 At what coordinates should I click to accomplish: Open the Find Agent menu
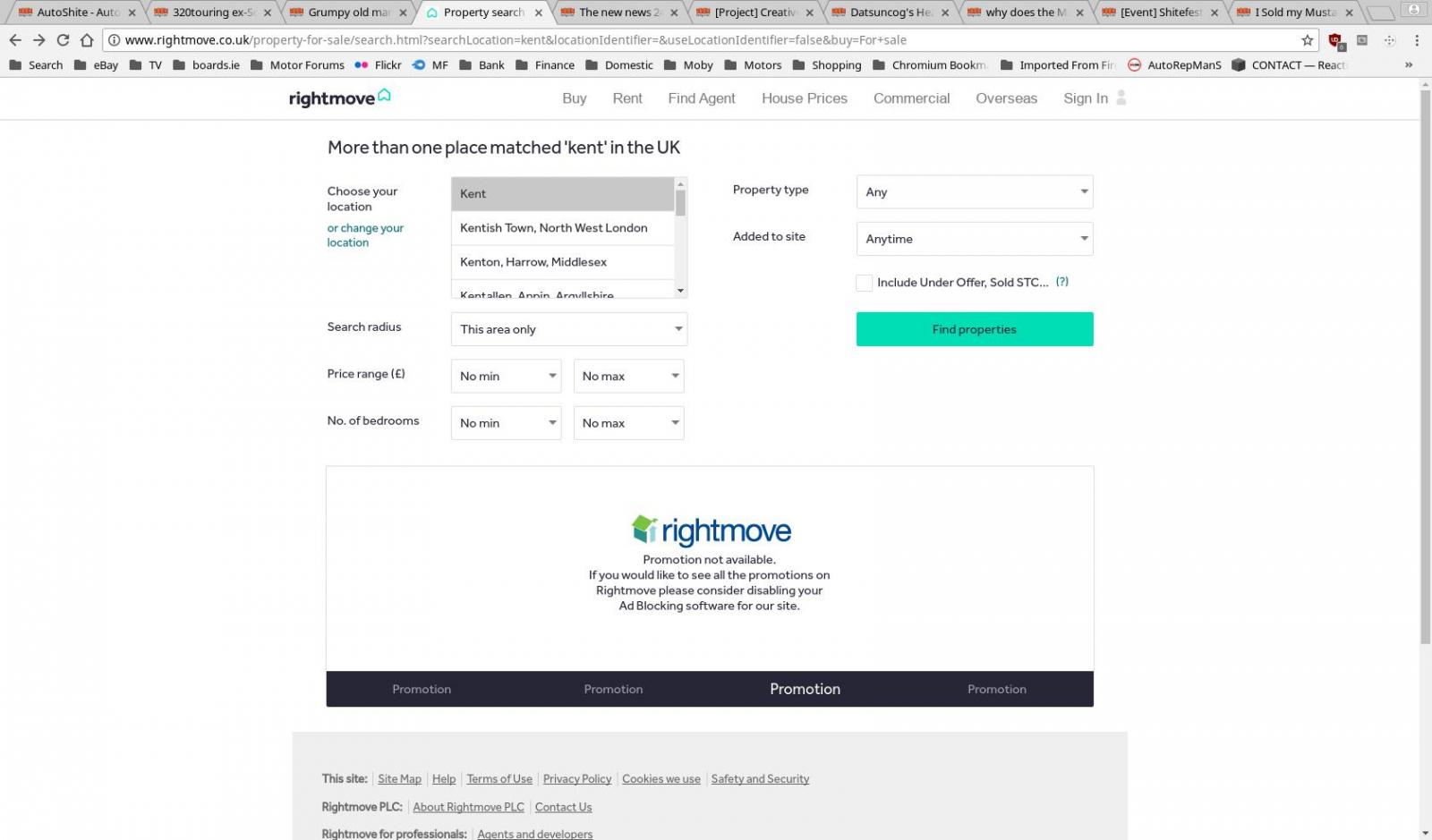(702, 98)
